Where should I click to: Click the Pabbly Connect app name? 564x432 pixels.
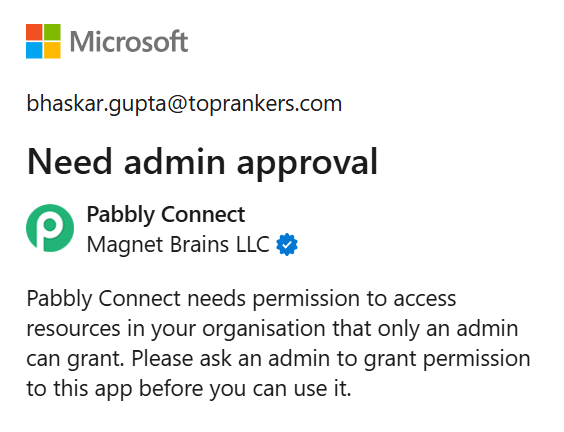166,215
